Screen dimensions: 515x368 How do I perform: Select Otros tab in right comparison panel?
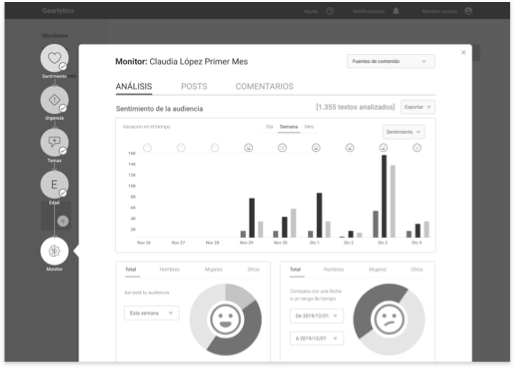(x=417, y=269)
